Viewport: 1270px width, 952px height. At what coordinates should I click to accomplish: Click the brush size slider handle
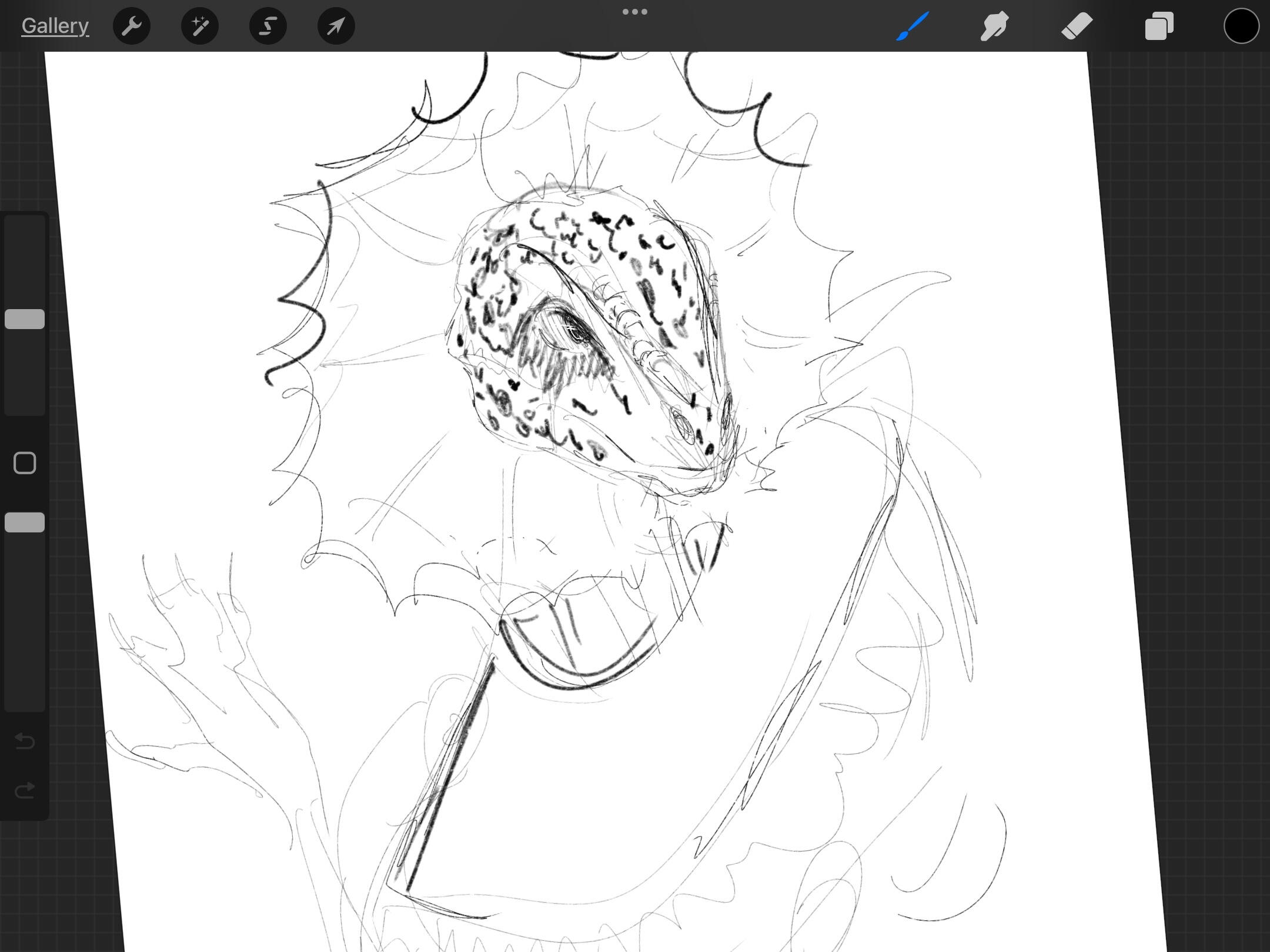(x=25, y=319)
